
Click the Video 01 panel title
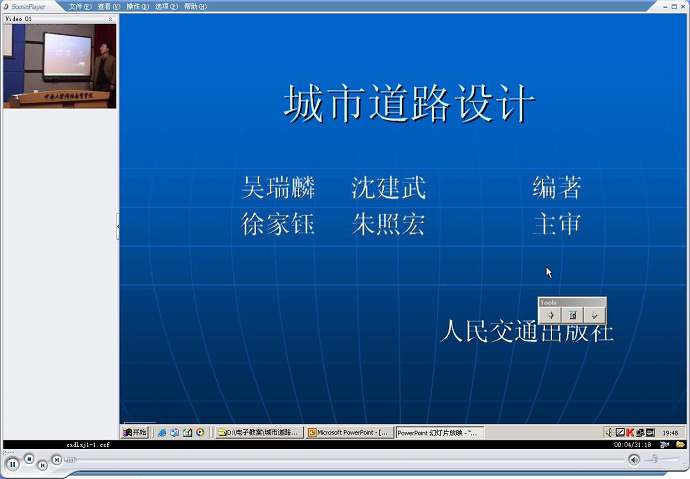pyautogui.click(x=18, y=19)
